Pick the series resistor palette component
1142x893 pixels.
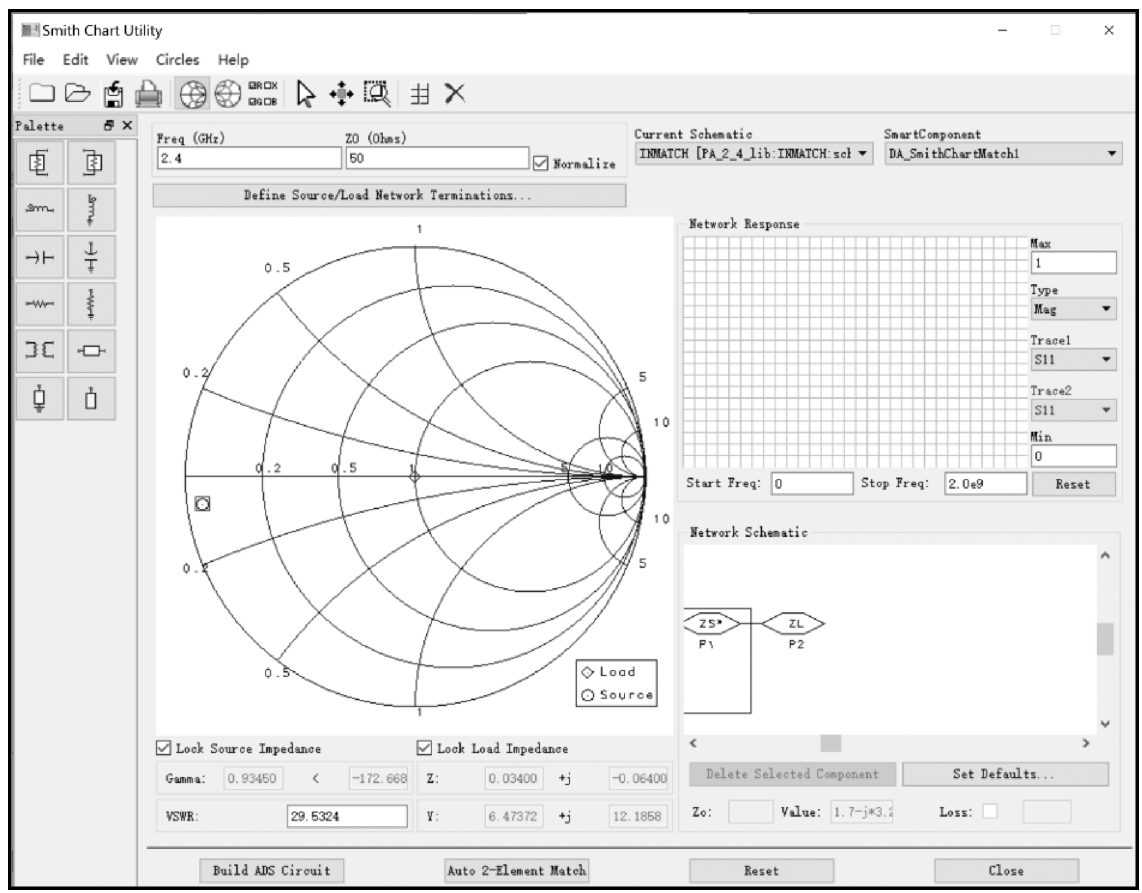point(39,304)
